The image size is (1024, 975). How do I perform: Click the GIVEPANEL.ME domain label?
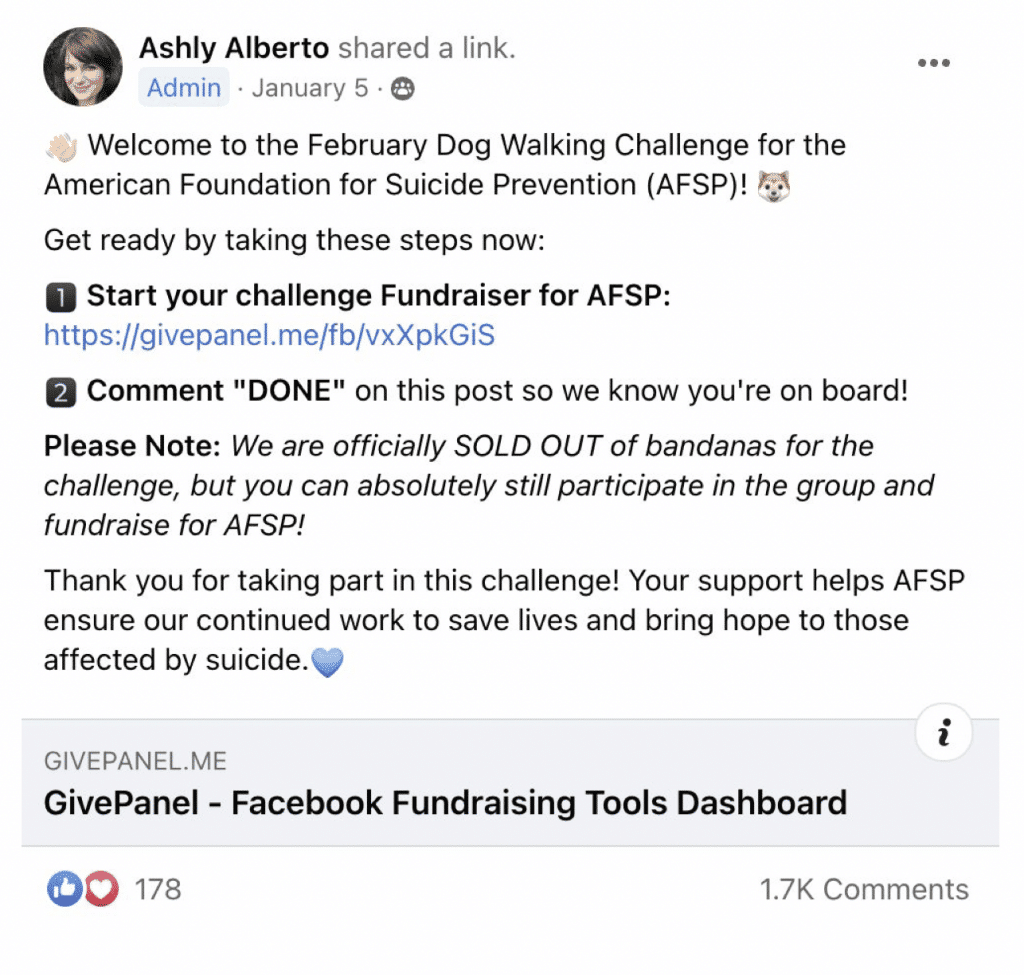click(135, 761)
